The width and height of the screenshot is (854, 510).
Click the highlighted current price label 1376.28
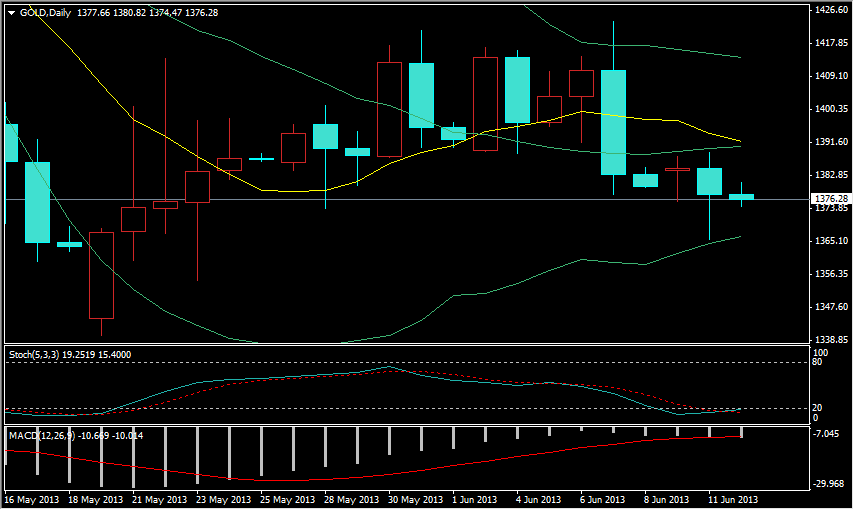point(831,199)
